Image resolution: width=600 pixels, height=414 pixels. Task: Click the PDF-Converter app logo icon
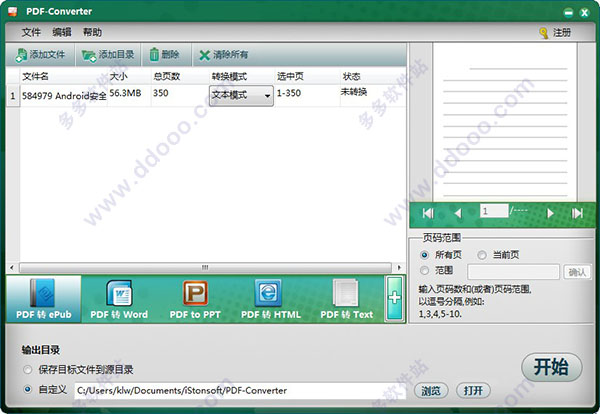13,11
